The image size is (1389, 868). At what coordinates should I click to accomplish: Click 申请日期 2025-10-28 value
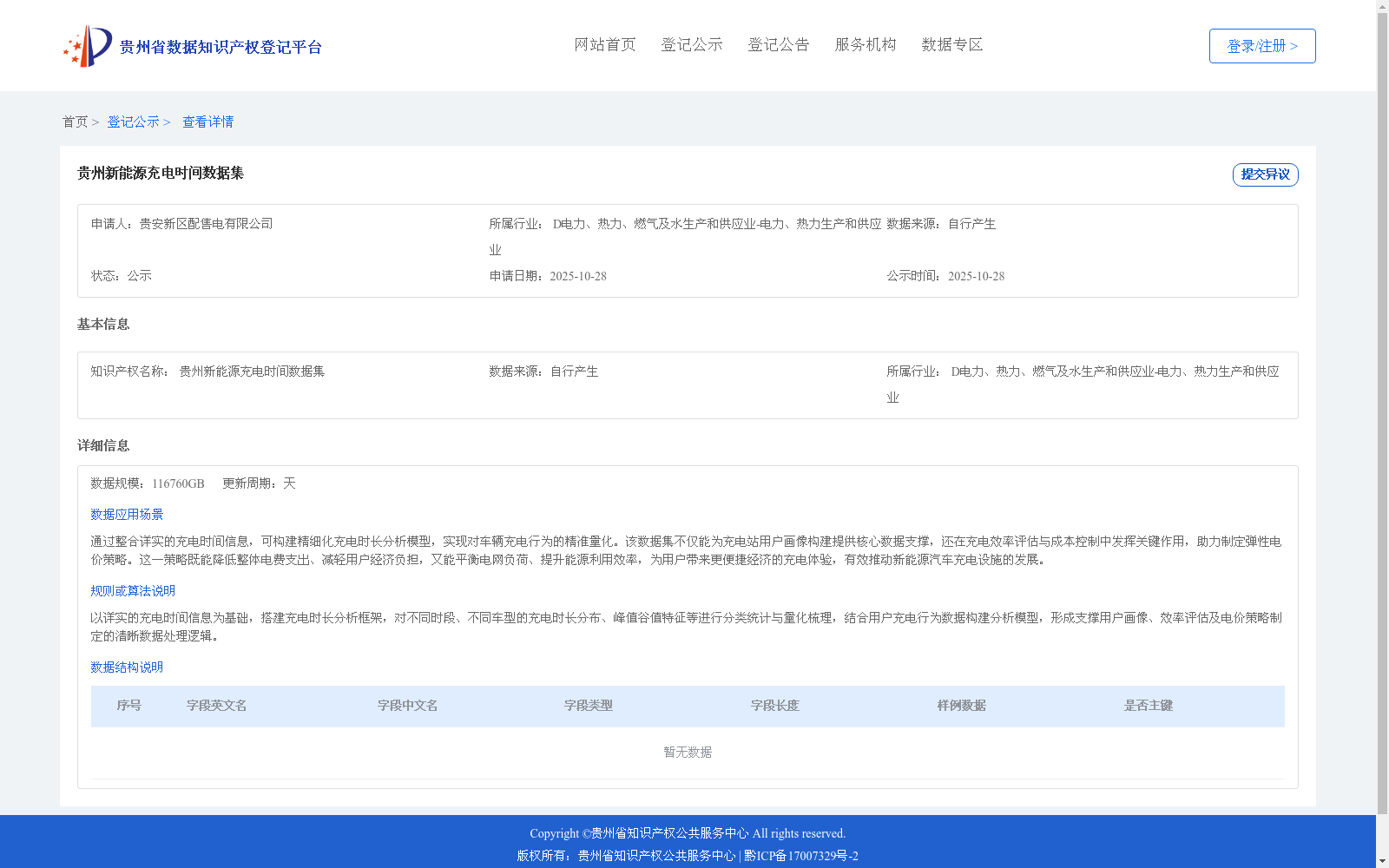pyautogui.click(x=578, y=276)
